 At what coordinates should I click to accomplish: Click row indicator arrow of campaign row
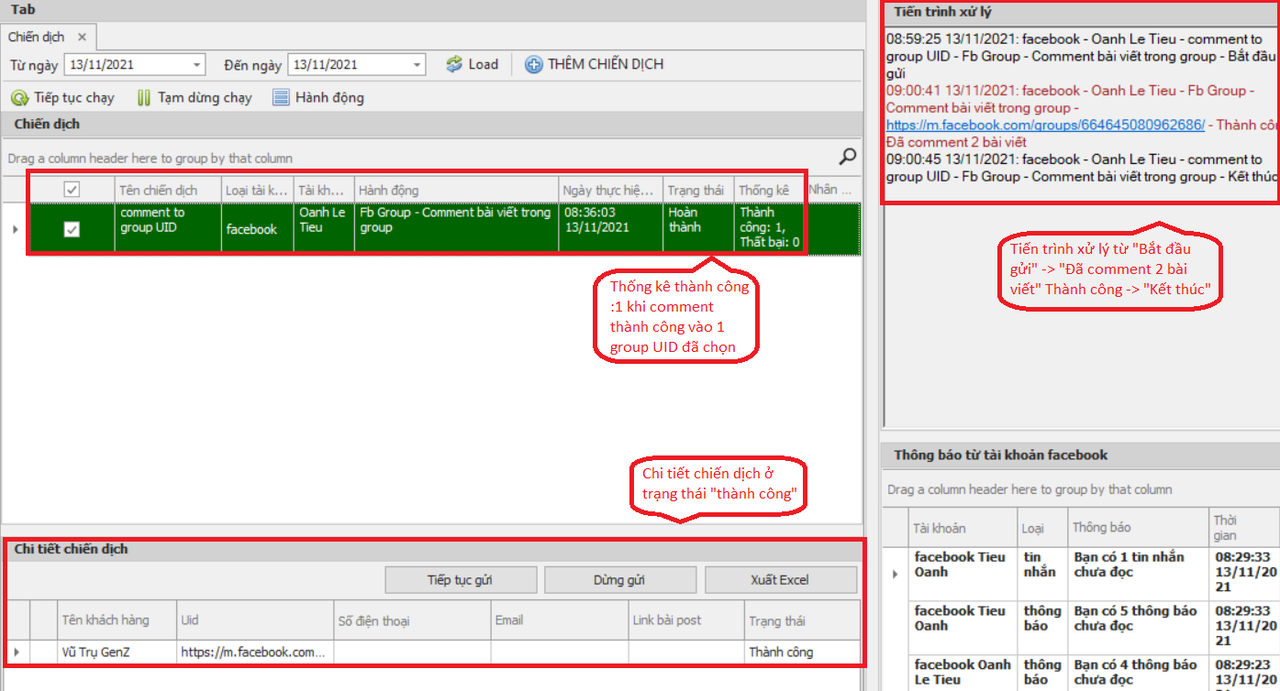tap(14, 229)
